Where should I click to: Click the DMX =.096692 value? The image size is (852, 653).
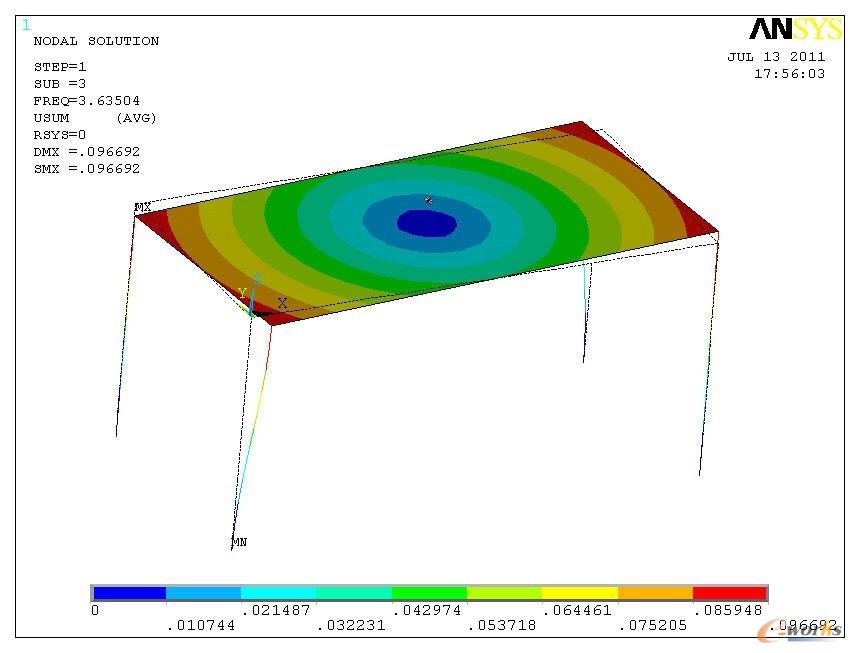pyautogui.click(x=86, y=152)
